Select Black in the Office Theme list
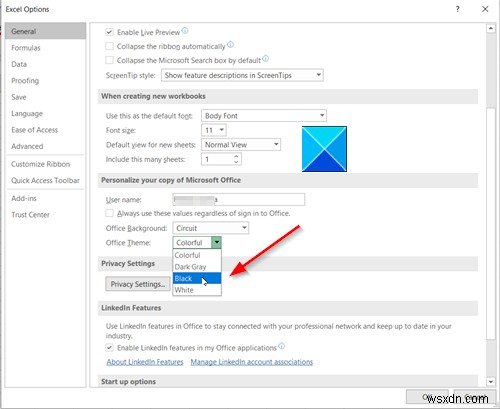Viewport: 500px width, 409px height. pos(197,278)
